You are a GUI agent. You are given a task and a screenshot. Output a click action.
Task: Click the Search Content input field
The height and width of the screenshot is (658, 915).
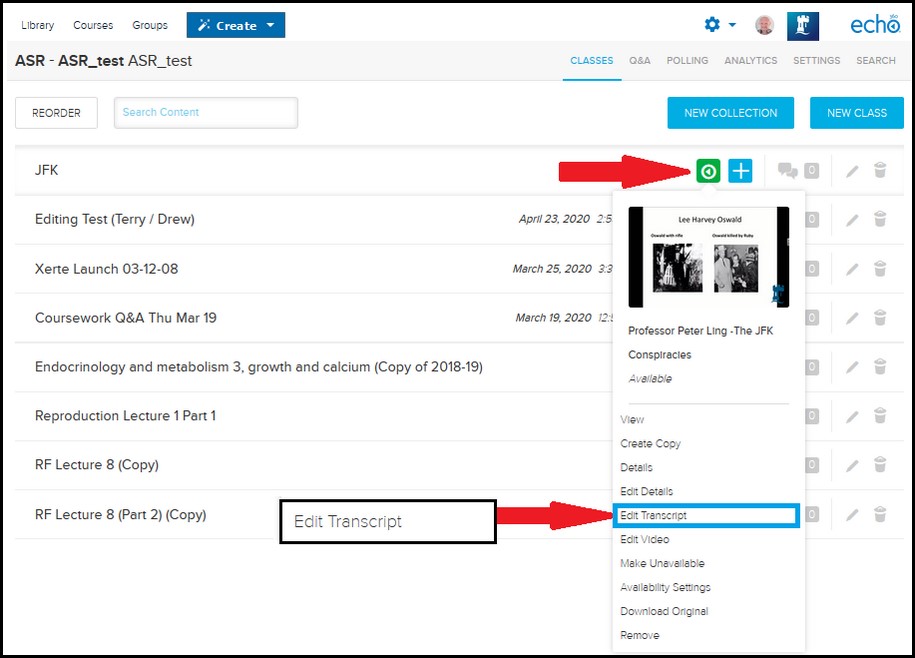tap(205, 113)
